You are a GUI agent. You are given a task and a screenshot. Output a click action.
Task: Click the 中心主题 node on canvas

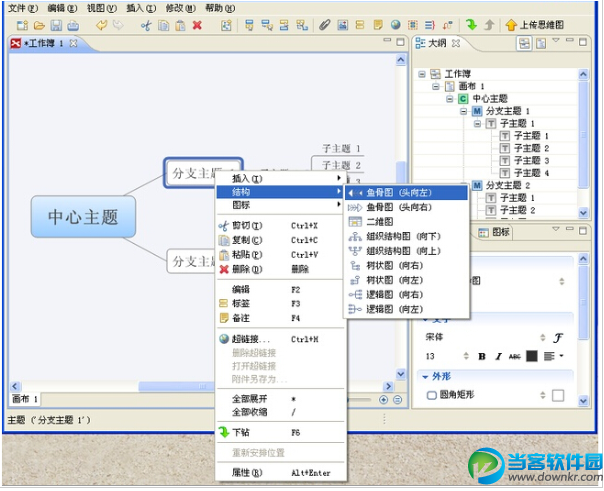pos(83,216)
